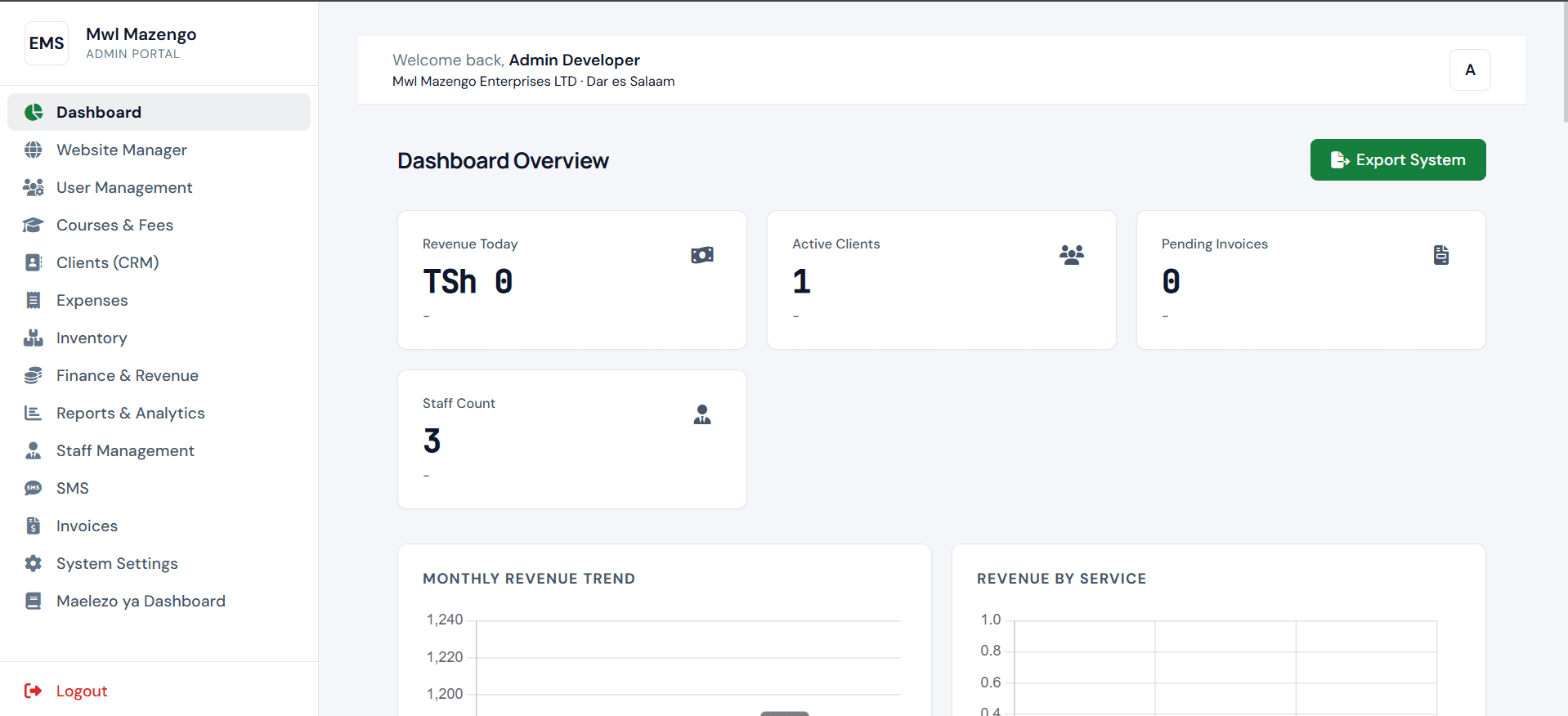The image size is (1568, 716).
Task: Click the 'MONTHLY REVENUE TREND' chart title
Action: 529,579
